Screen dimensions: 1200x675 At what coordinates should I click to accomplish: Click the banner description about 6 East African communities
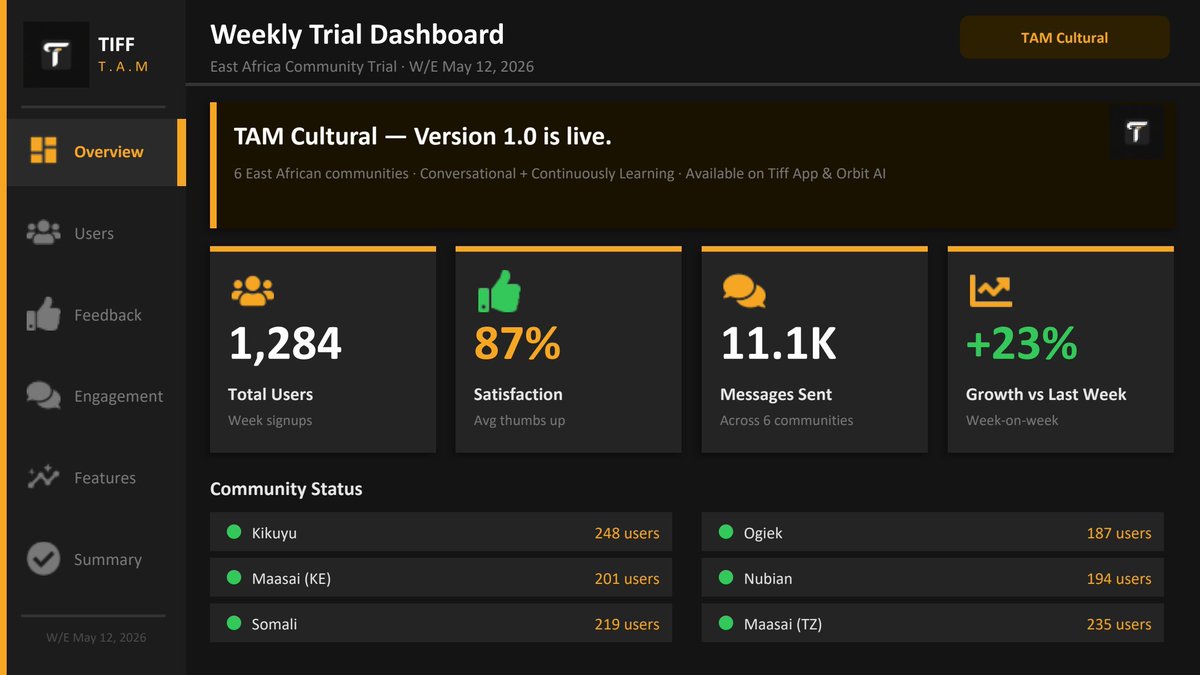(560, 174)
